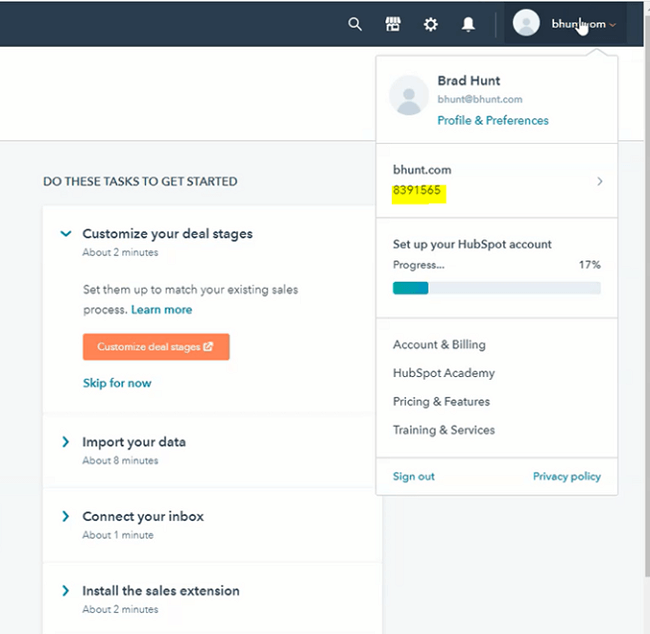650x634 pixels.
Task: Click the 17% progress value
Action: (589, 265)
